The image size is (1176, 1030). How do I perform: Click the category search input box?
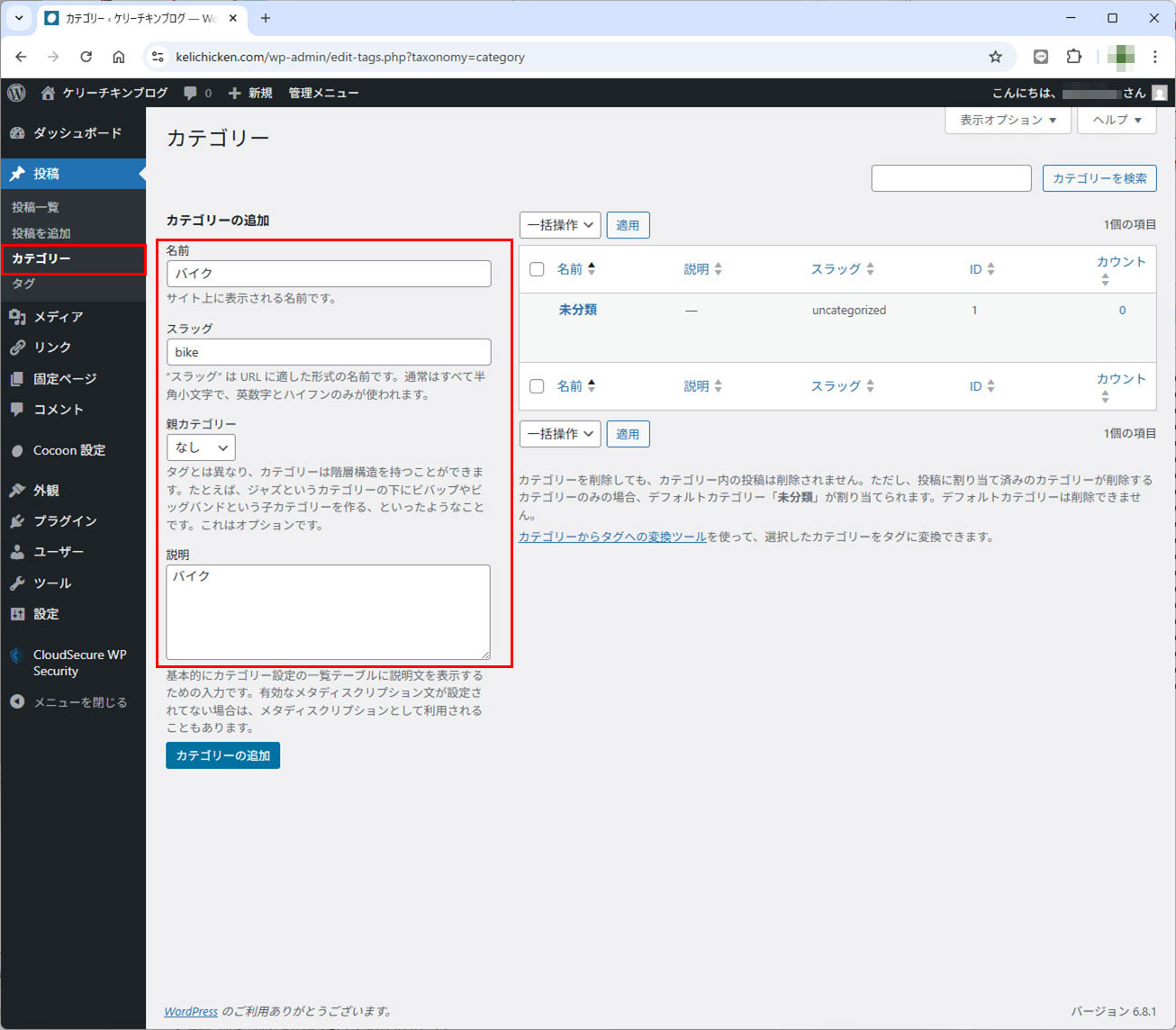pyautogui.click(x=951, y=178)
